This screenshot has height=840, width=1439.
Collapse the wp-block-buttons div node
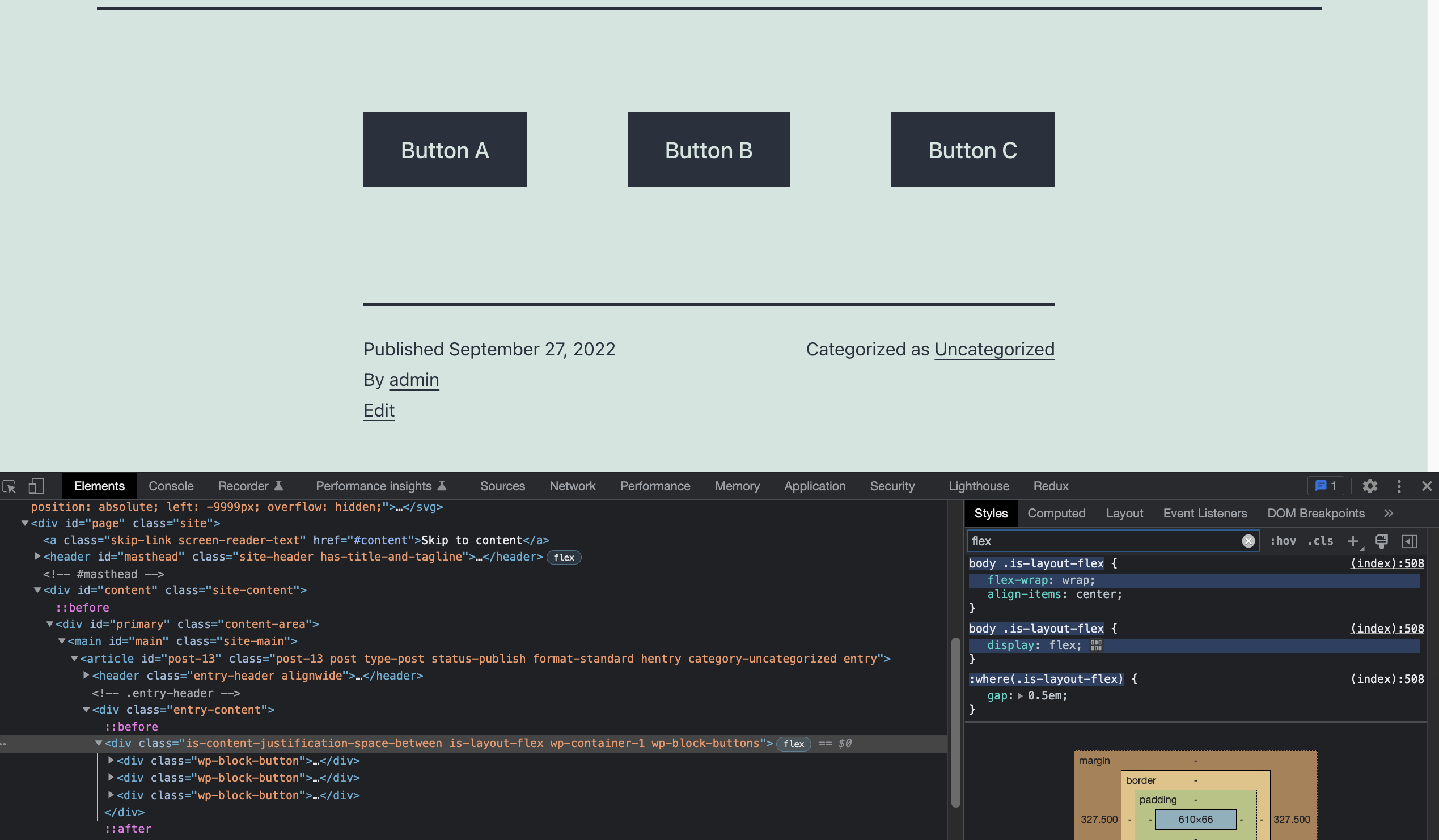(x=98, y=744)
